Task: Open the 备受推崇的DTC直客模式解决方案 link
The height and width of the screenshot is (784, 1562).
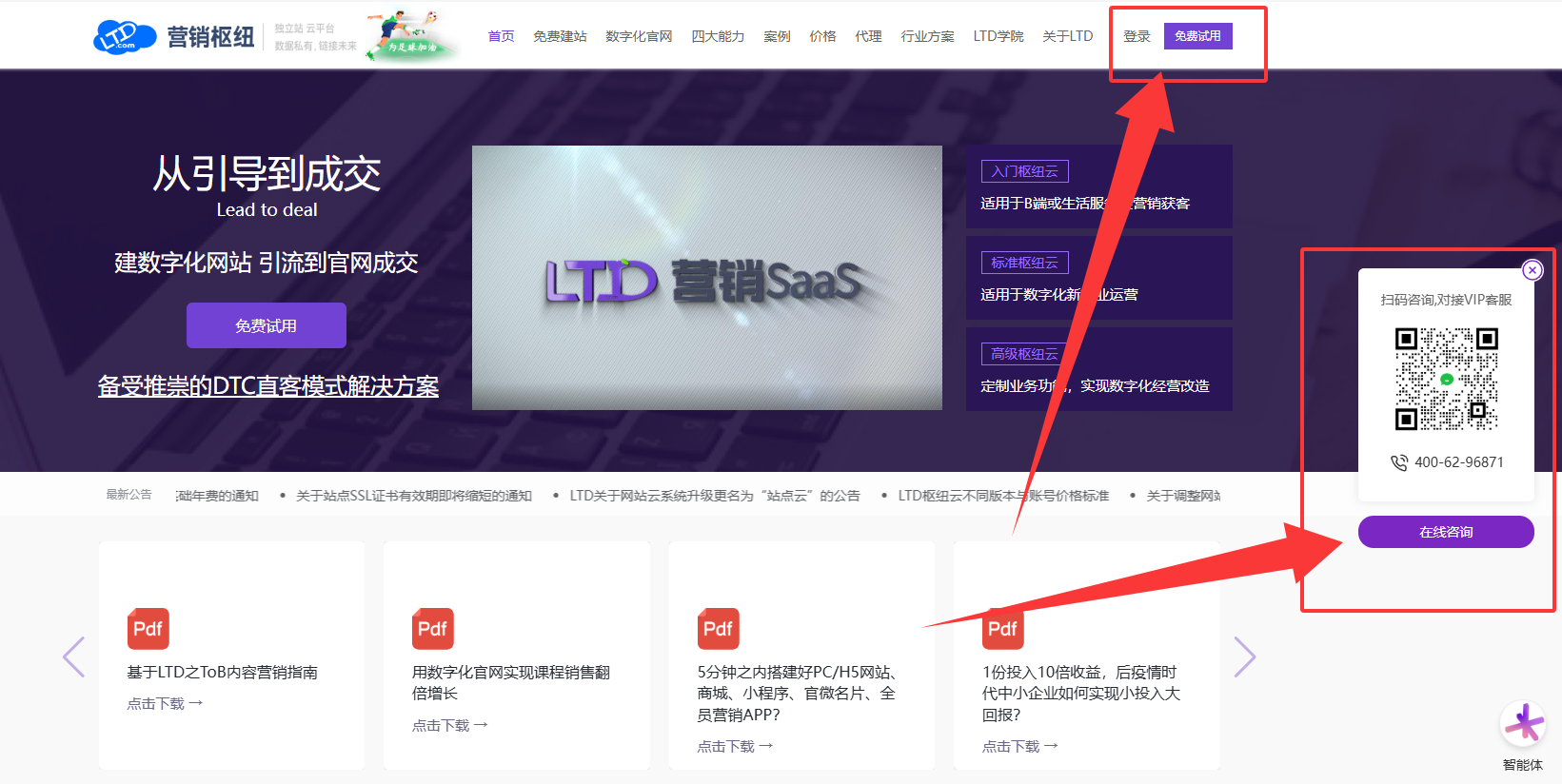Action: click(268, 386)
